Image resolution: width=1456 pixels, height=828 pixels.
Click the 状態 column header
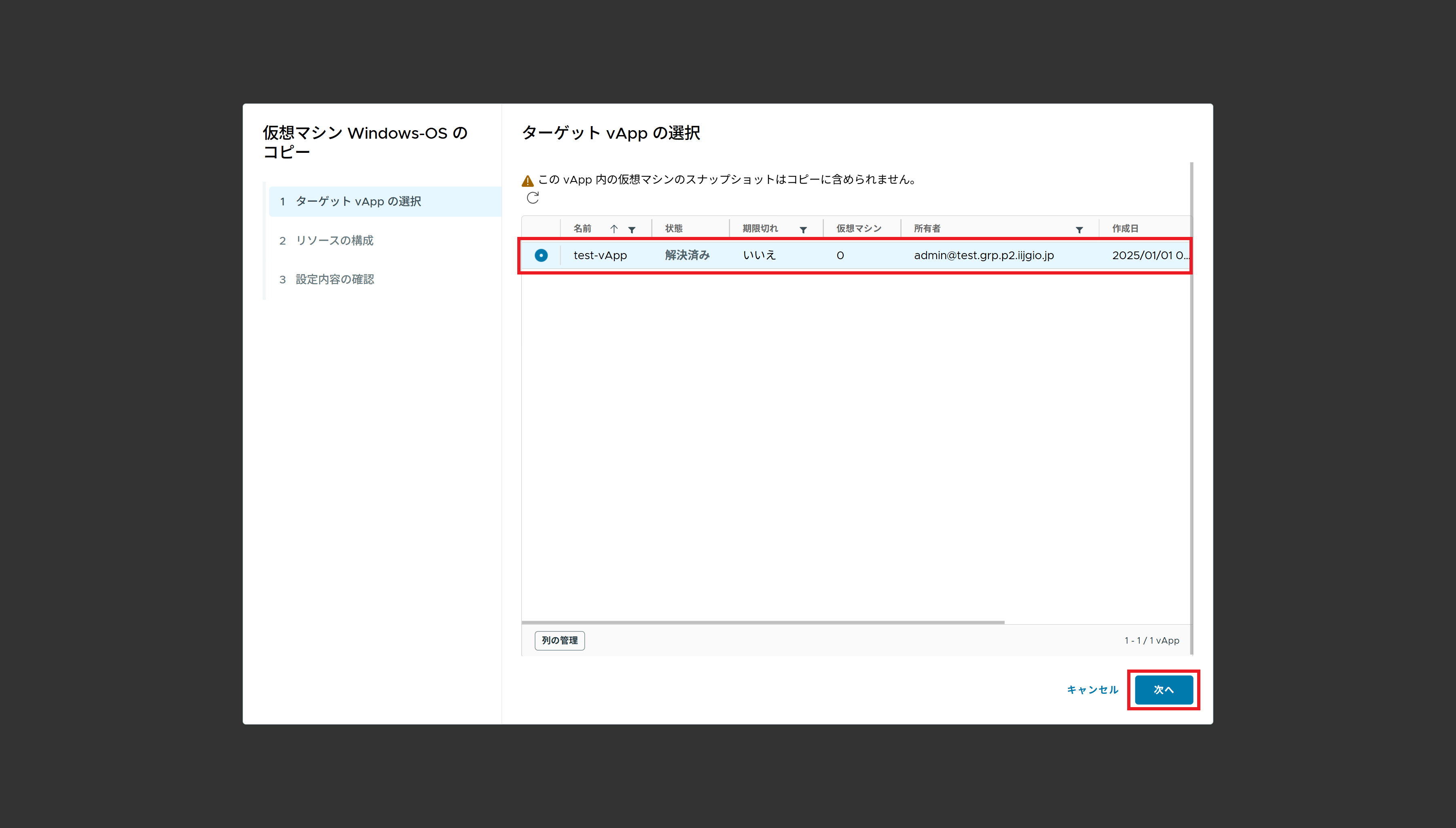coord(673,228)
